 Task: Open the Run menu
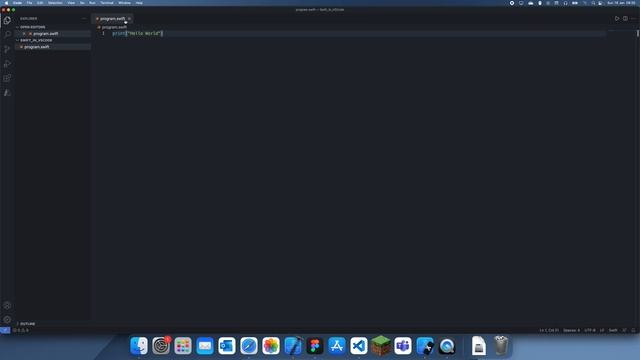92,3
